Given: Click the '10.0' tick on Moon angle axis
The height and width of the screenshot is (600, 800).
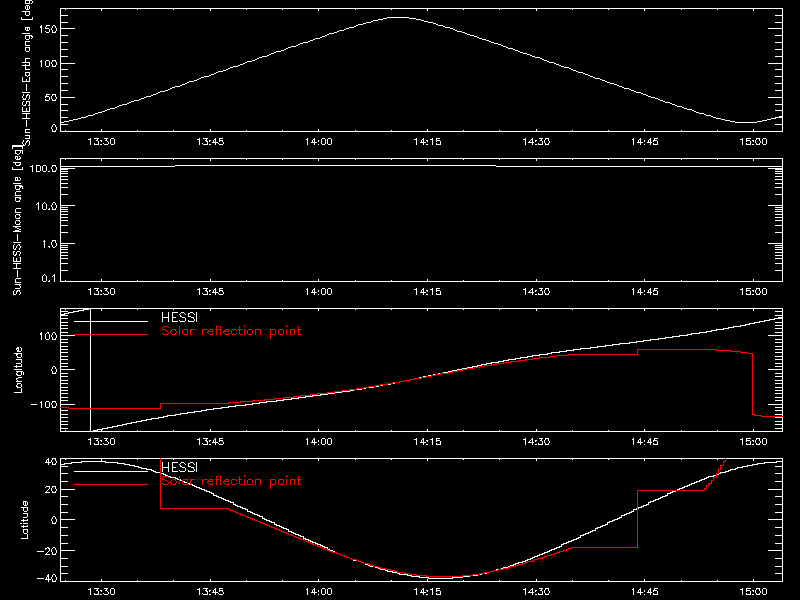Looking at the screenshot, I should pos(46,206).
